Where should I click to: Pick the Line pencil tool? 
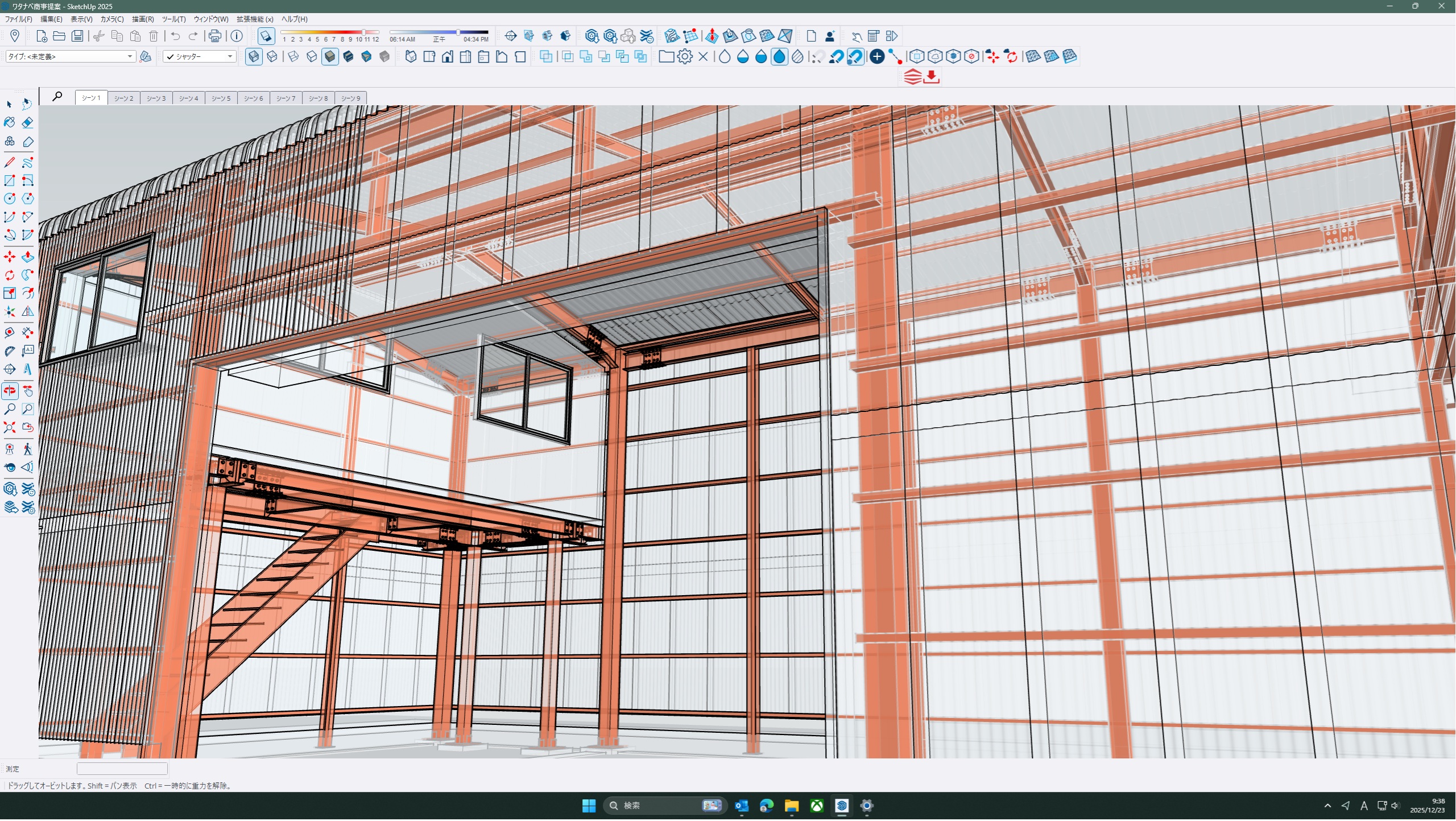coord(10,163)
